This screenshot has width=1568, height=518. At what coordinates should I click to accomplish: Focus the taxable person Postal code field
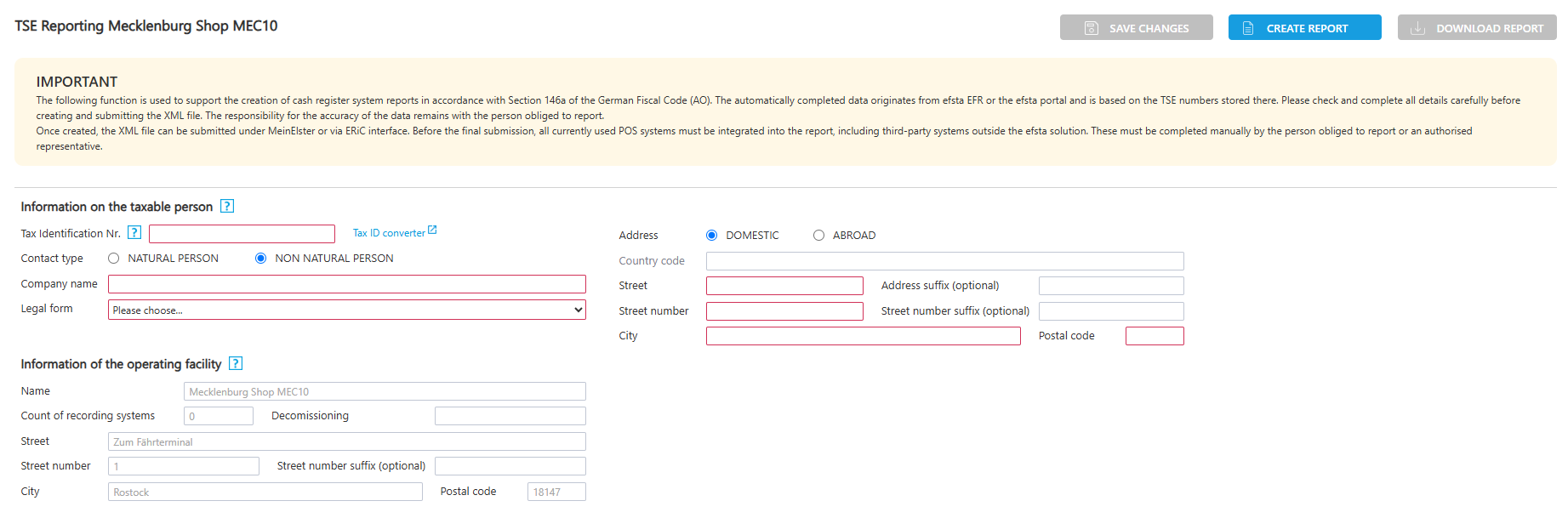pyautogui.click(x=1154, y=336)
